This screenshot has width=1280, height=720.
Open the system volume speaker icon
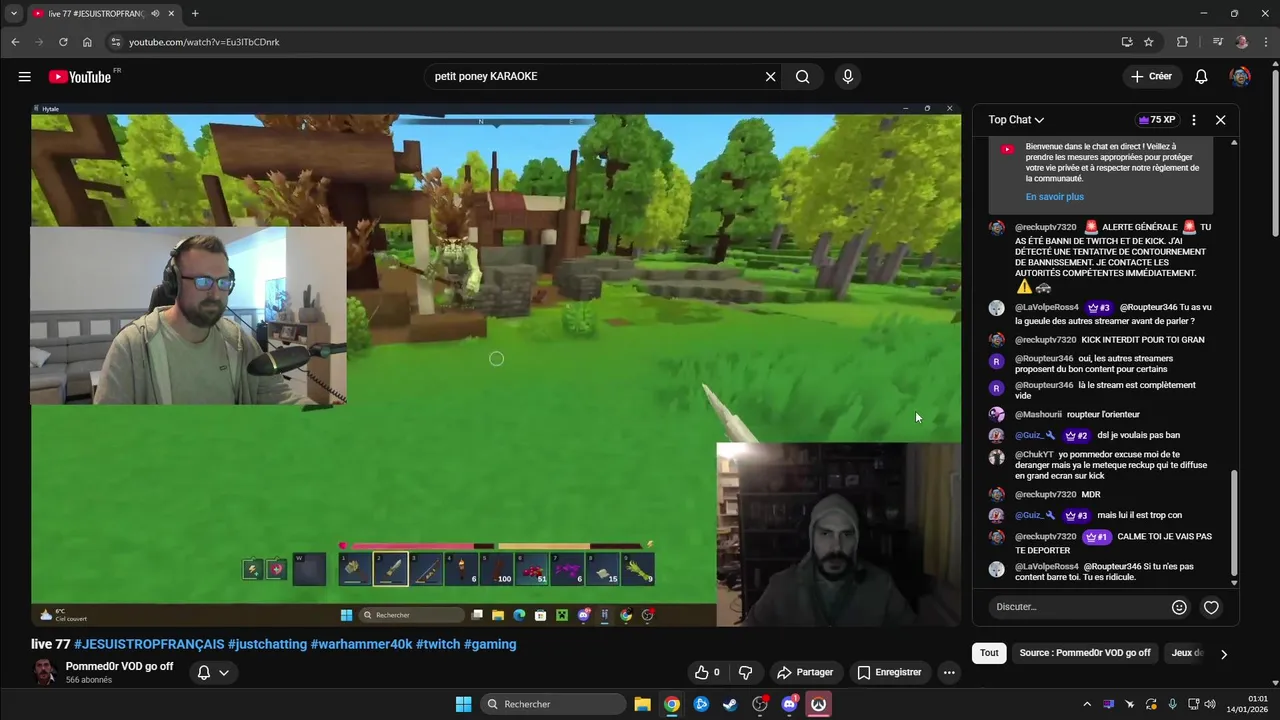point(1211,704)
